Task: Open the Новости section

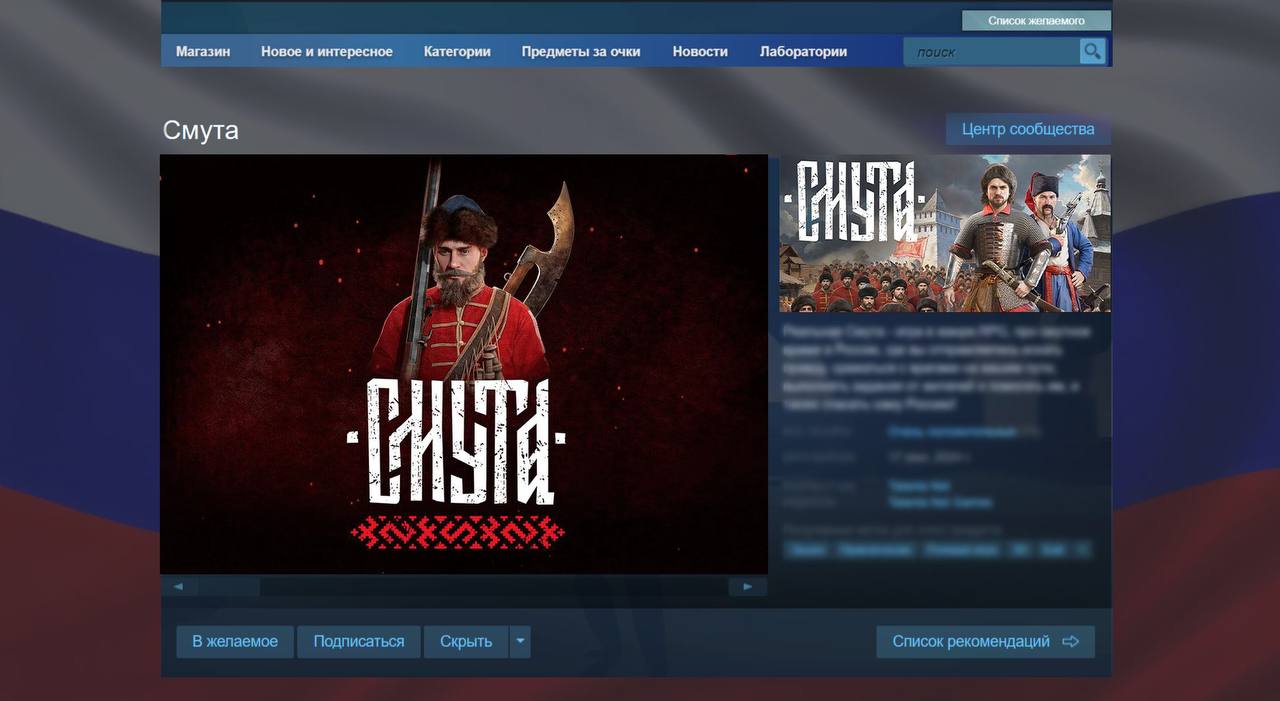Action: [700, 51]
